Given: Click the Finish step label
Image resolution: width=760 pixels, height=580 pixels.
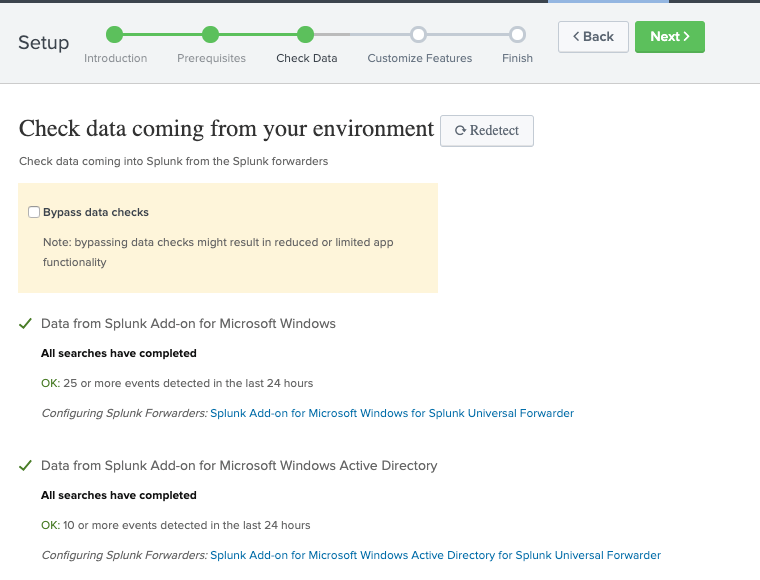Looking at the screenshot, I should (x=517, y=58).
